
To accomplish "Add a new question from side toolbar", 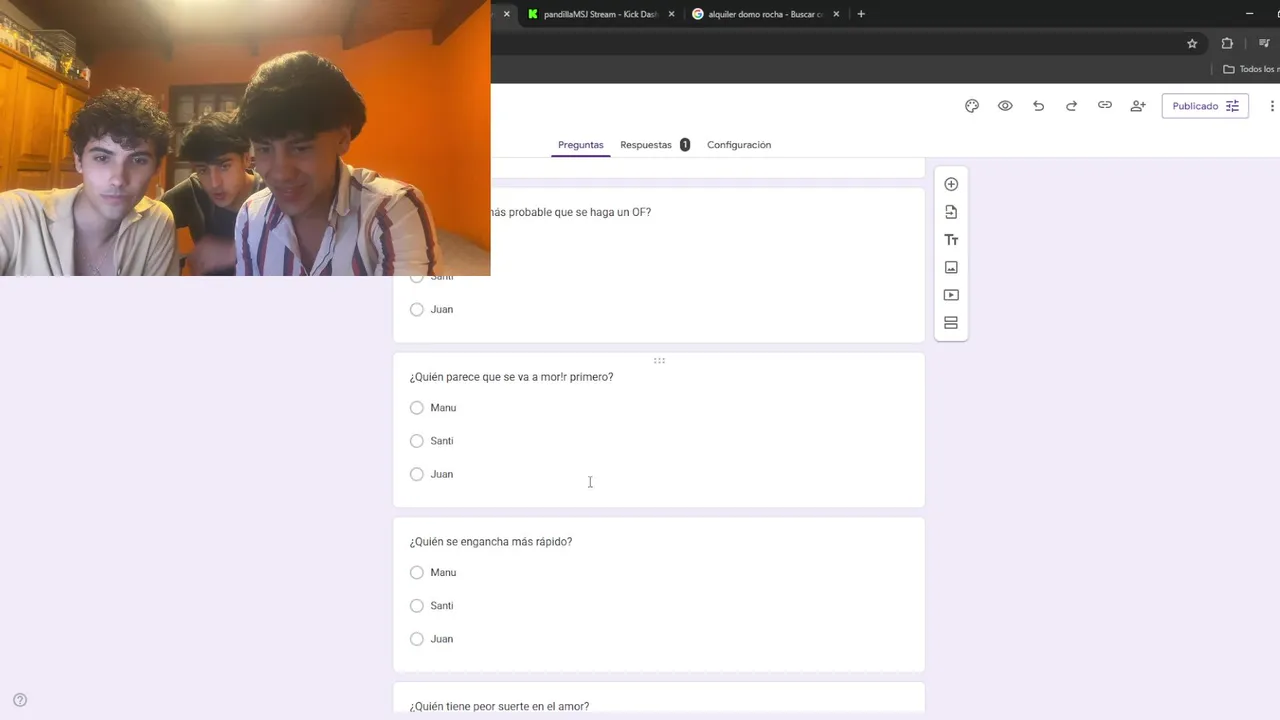I will (x=951, y=184).
